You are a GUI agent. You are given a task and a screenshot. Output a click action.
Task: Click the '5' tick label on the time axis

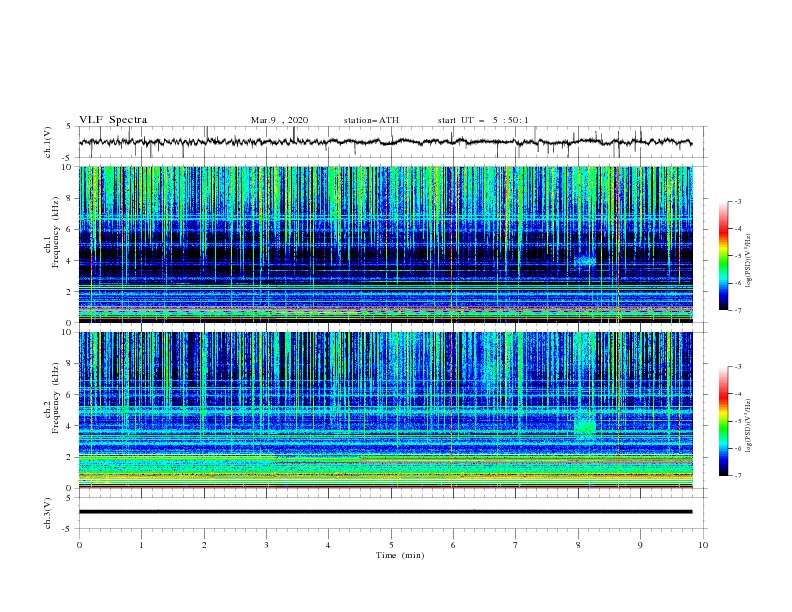tap(391, 545)
